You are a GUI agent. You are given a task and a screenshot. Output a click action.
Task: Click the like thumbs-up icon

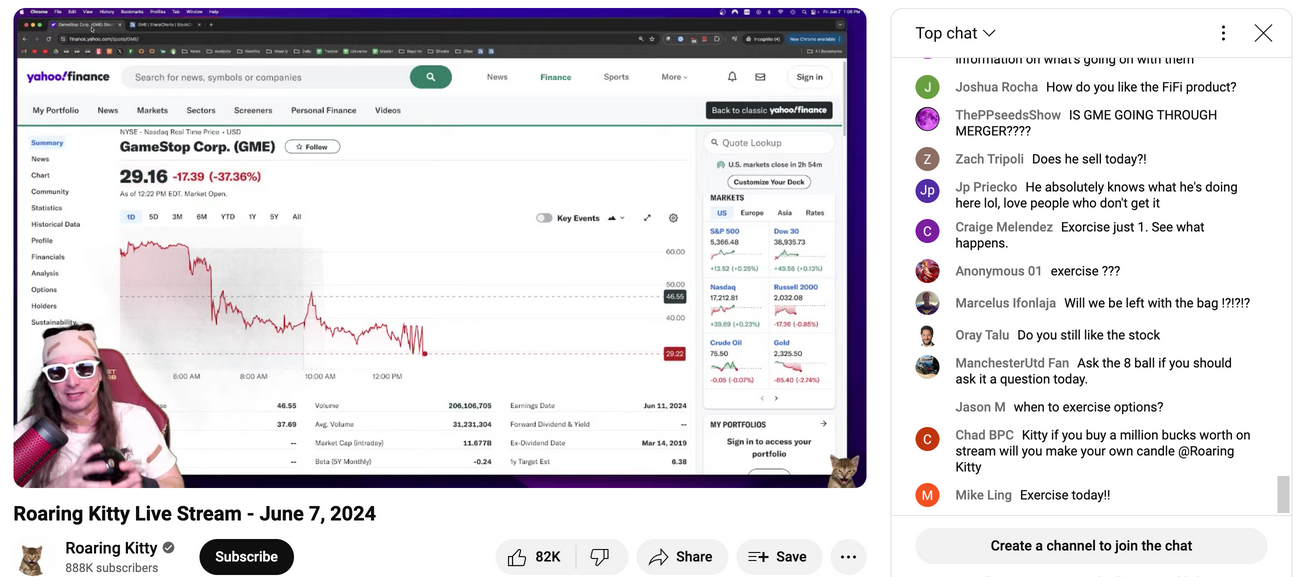click(x=517, y=557)
